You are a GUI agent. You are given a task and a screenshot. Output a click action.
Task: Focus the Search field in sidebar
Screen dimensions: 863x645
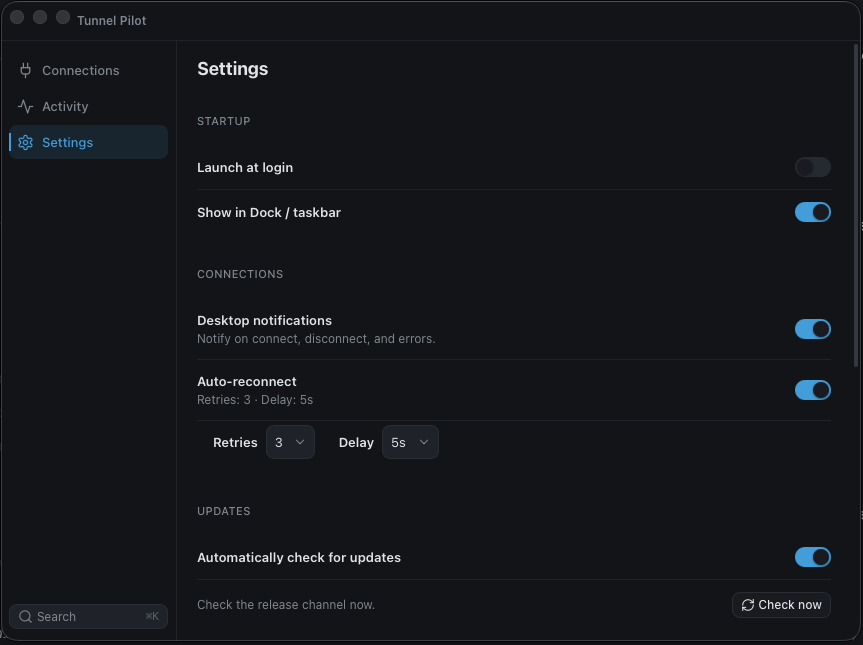[x=88, y=616]
